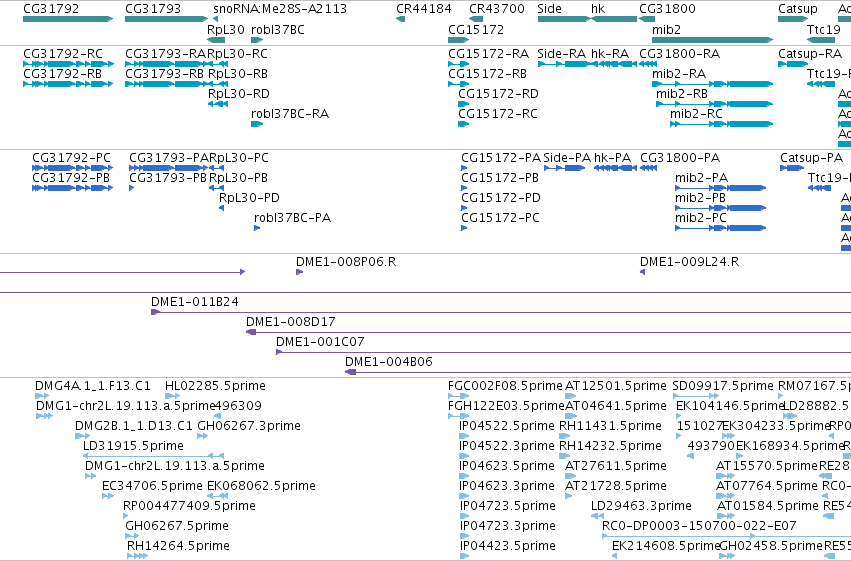The image size is (851, 561).
Task: Click EST AT12501.5prime label
Action: (616, 386)
